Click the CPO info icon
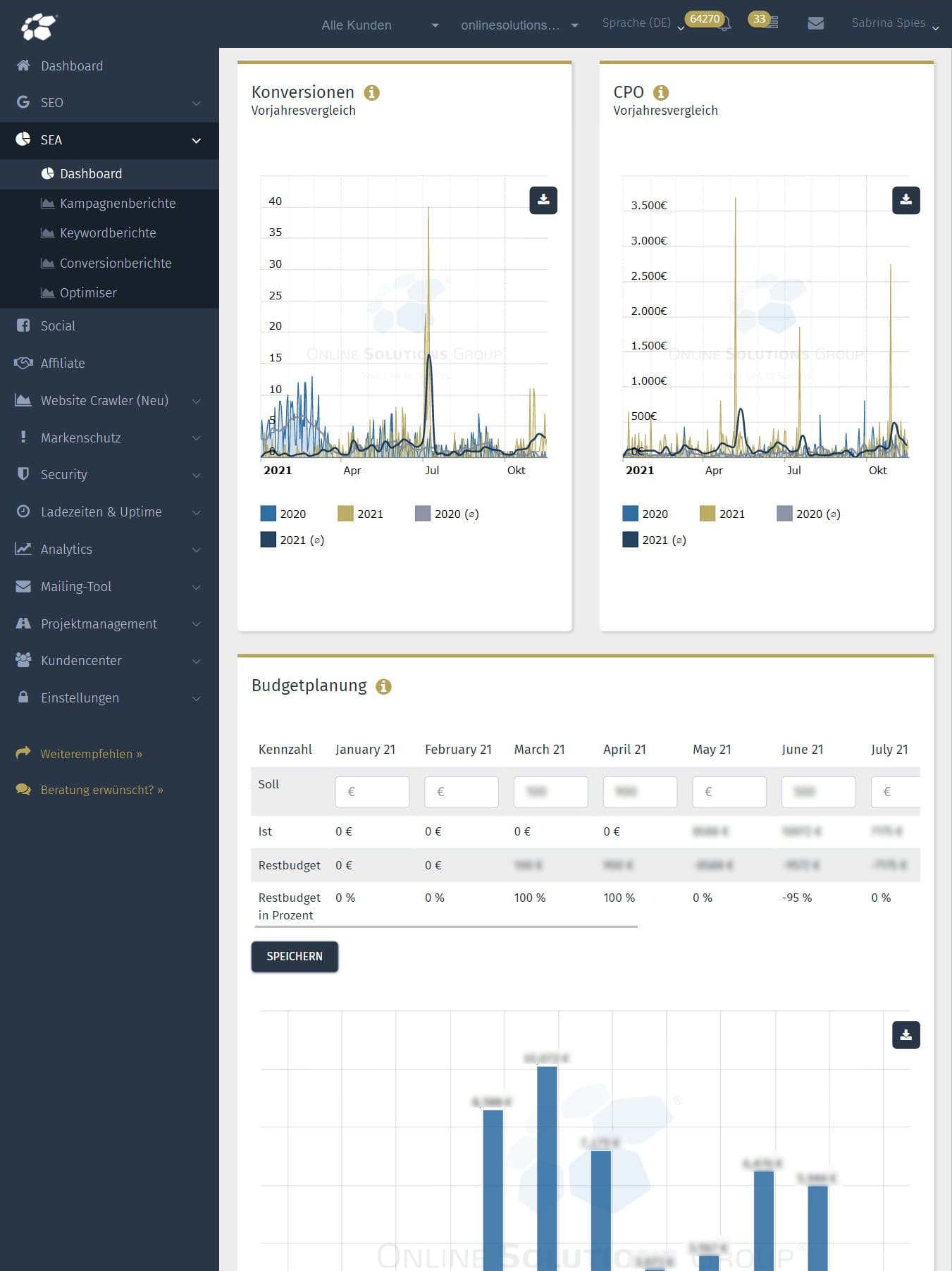Viewport: 952px width, 1271px height. (661, 92)
